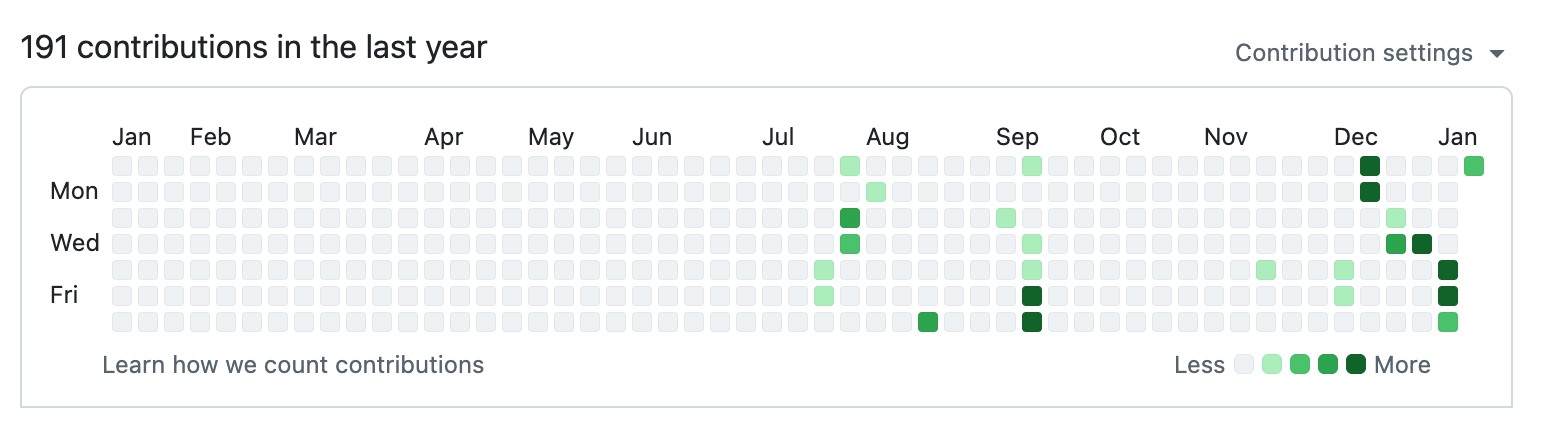This screenshot has height=436, width=1546.
Task: Click the light green Thursday cell in November
Action: [1266, 270]
